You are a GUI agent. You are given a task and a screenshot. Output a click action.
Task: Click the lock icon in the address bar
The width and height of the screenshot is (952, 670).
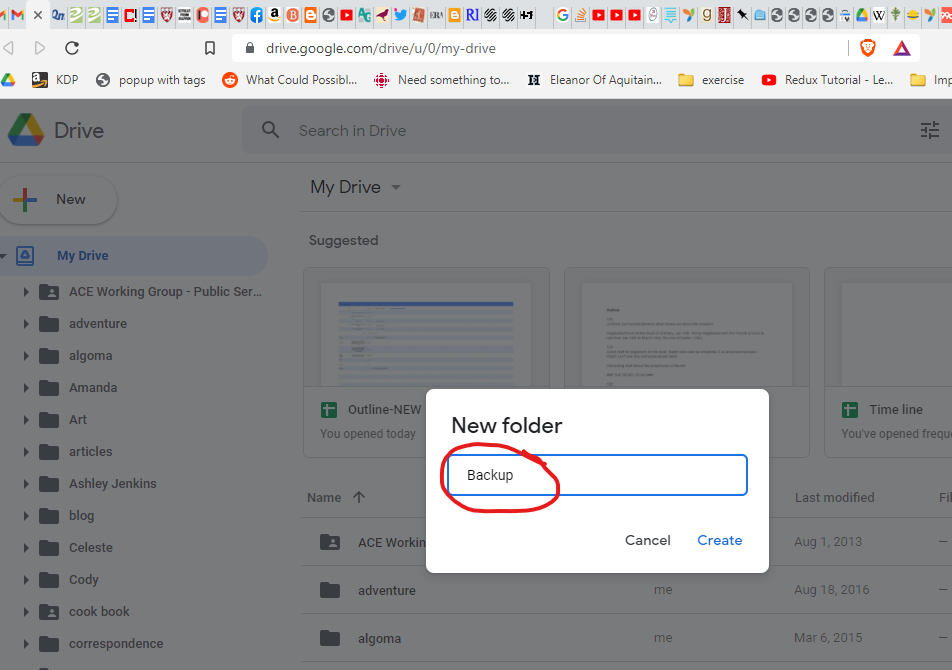pyautogui.click(x=250, y=48)
